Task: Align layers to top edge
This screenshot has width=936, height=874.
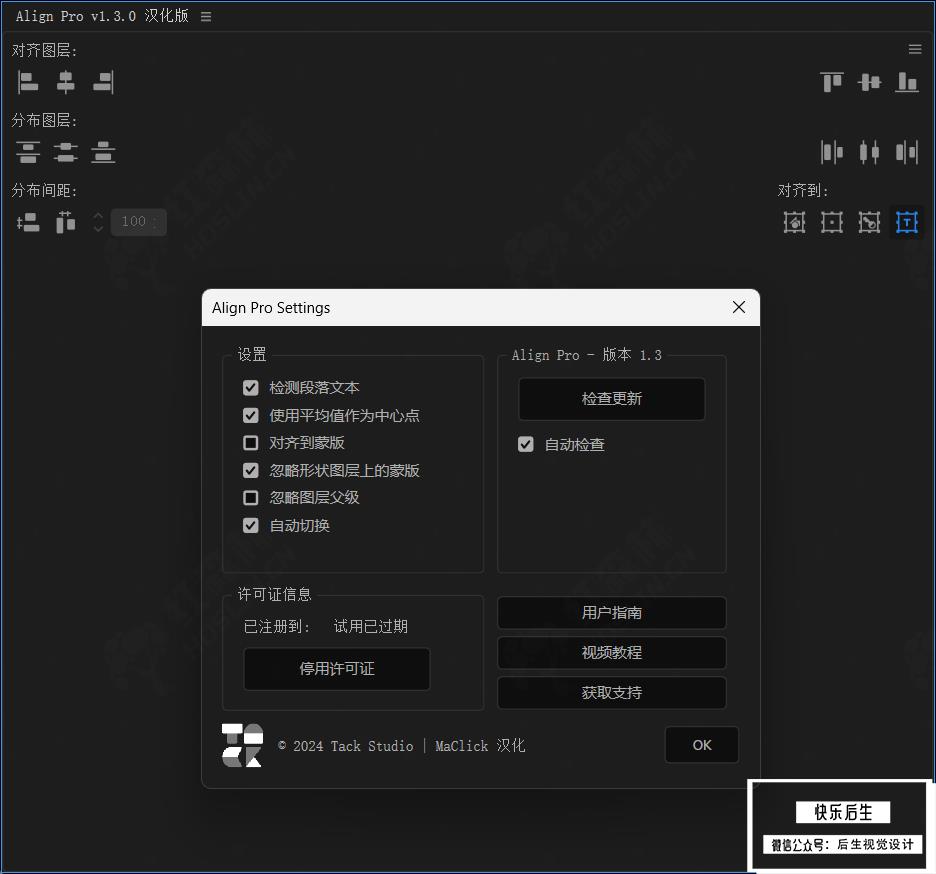Action: point(832,82)
